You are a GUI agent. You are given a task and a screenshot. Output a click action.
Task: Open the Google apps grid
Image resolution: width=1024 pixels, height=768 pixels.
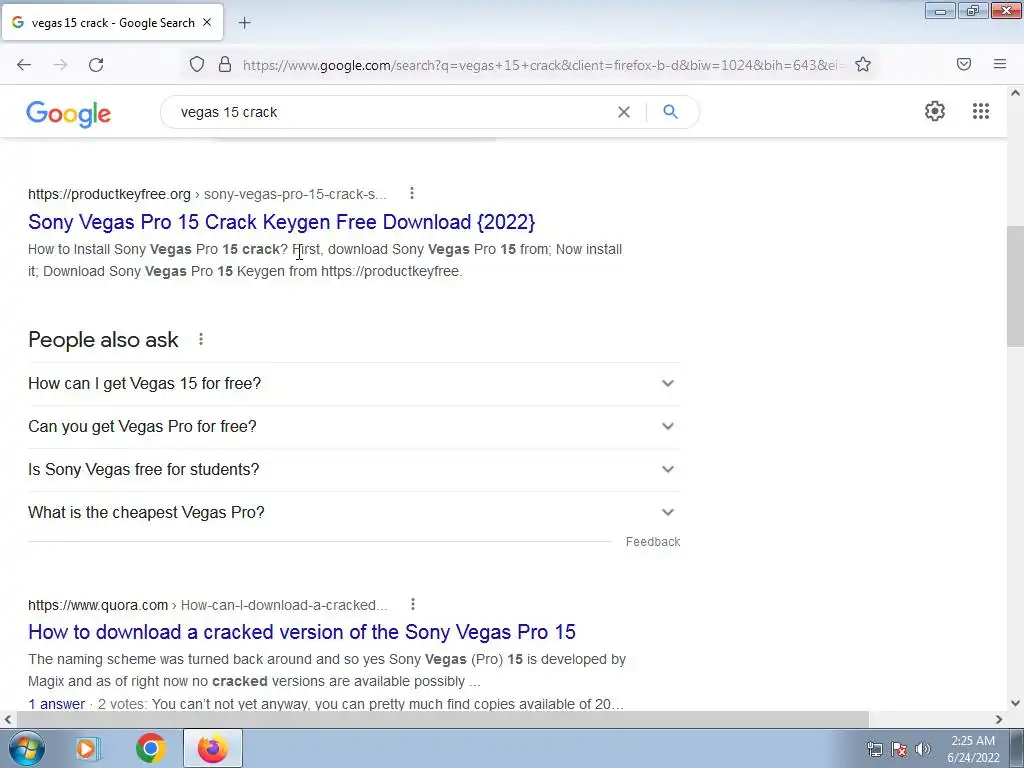pyautogui.click(x=981, y=111)
